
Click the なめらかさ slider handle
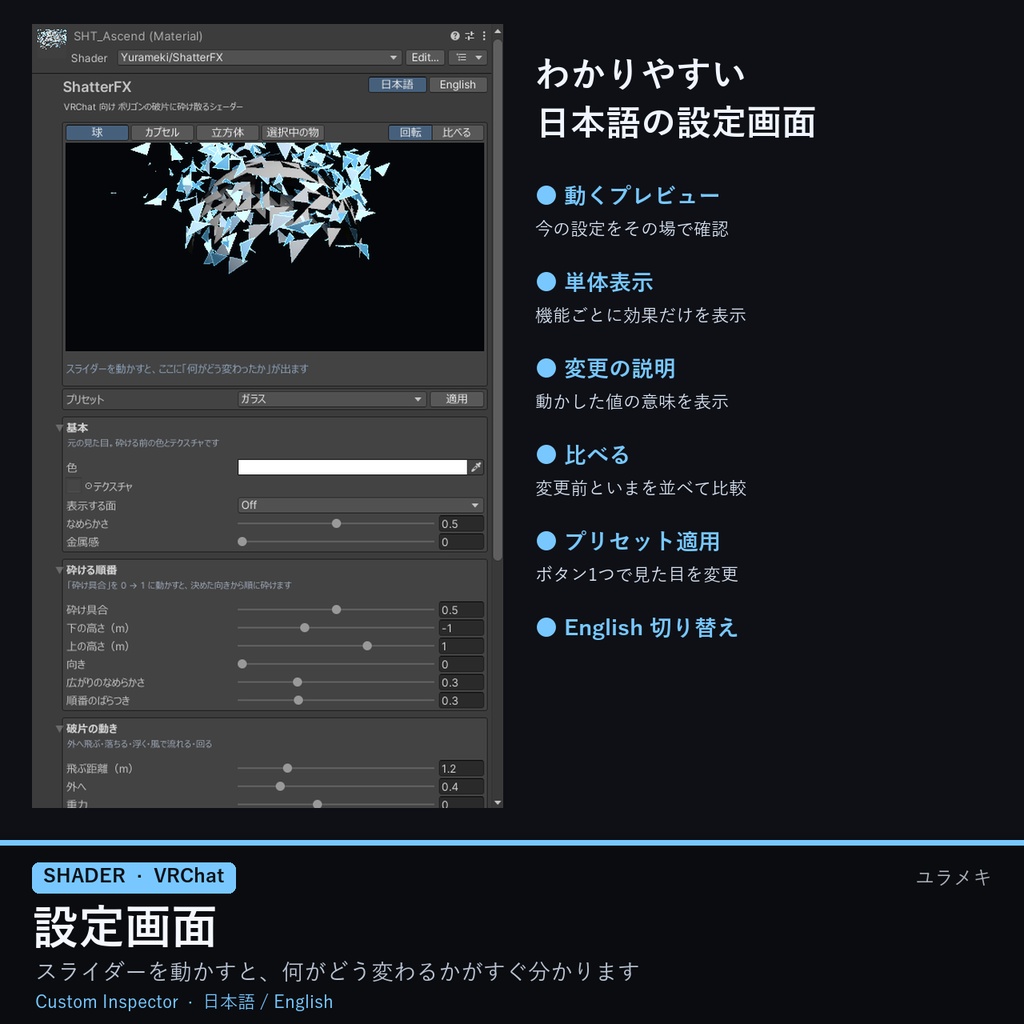[336, 524]
